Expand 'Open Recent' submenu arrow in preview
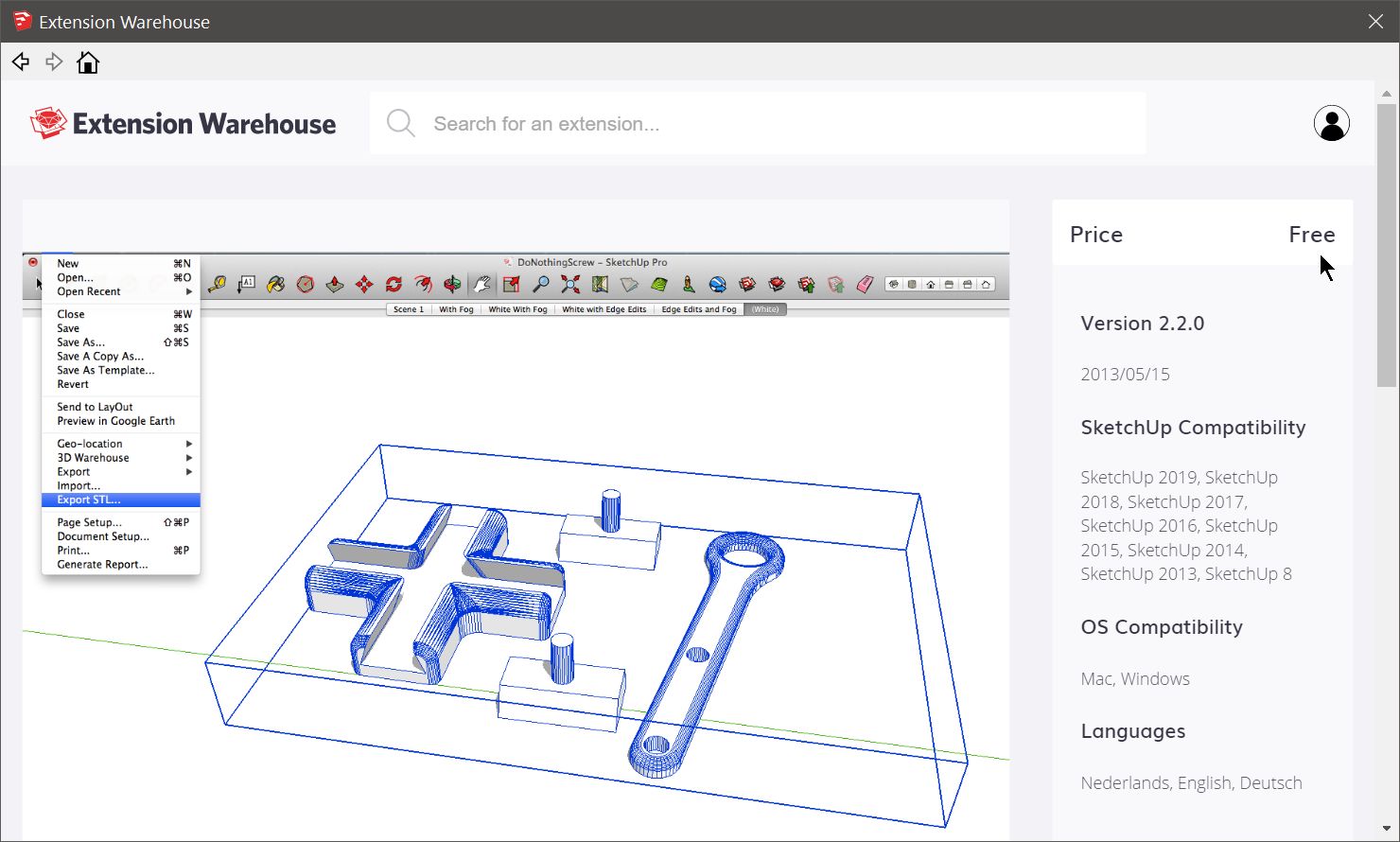 click(x=189, y=291)
